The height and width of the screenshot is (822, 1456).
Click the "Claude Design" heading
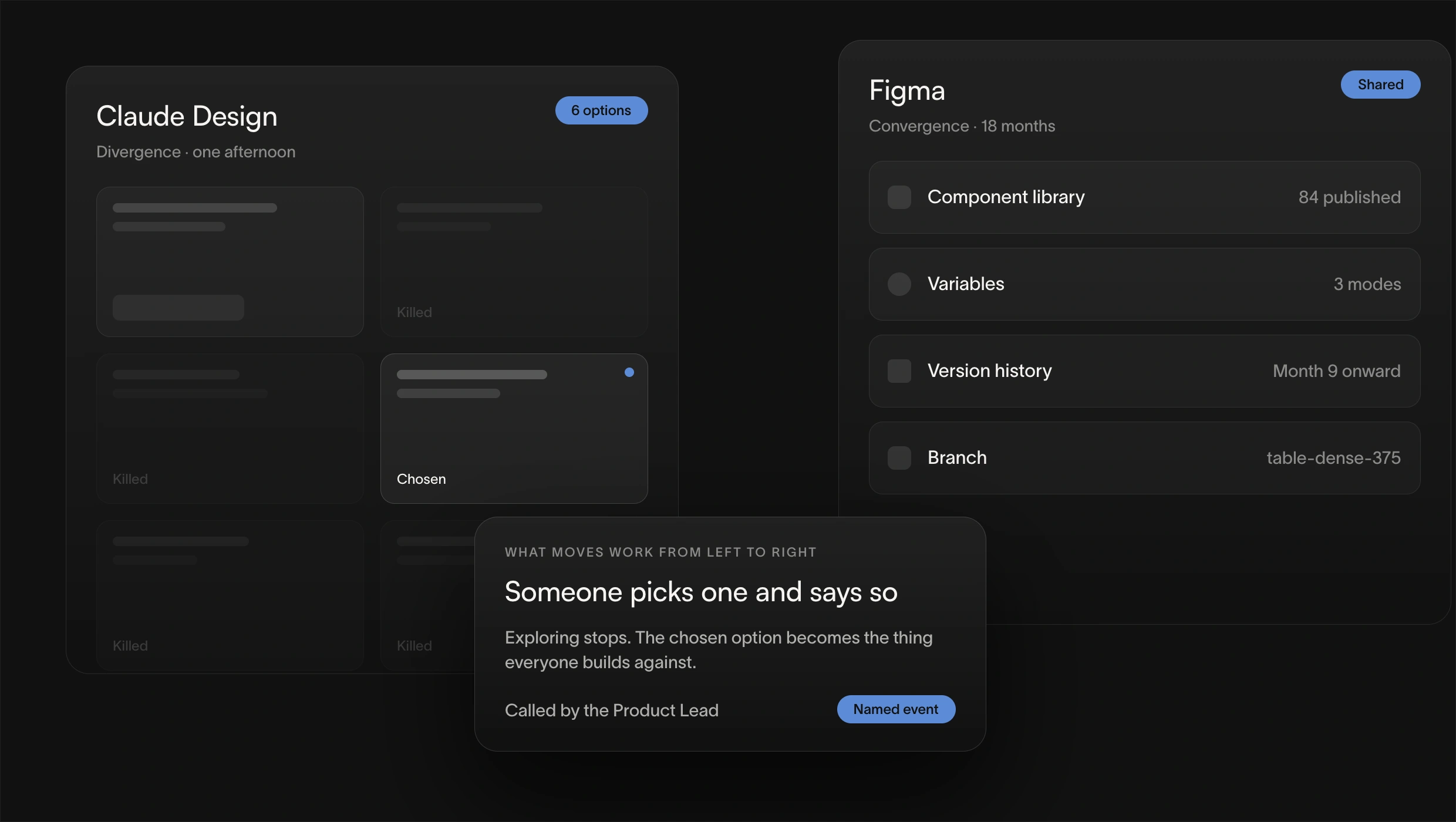187,116
